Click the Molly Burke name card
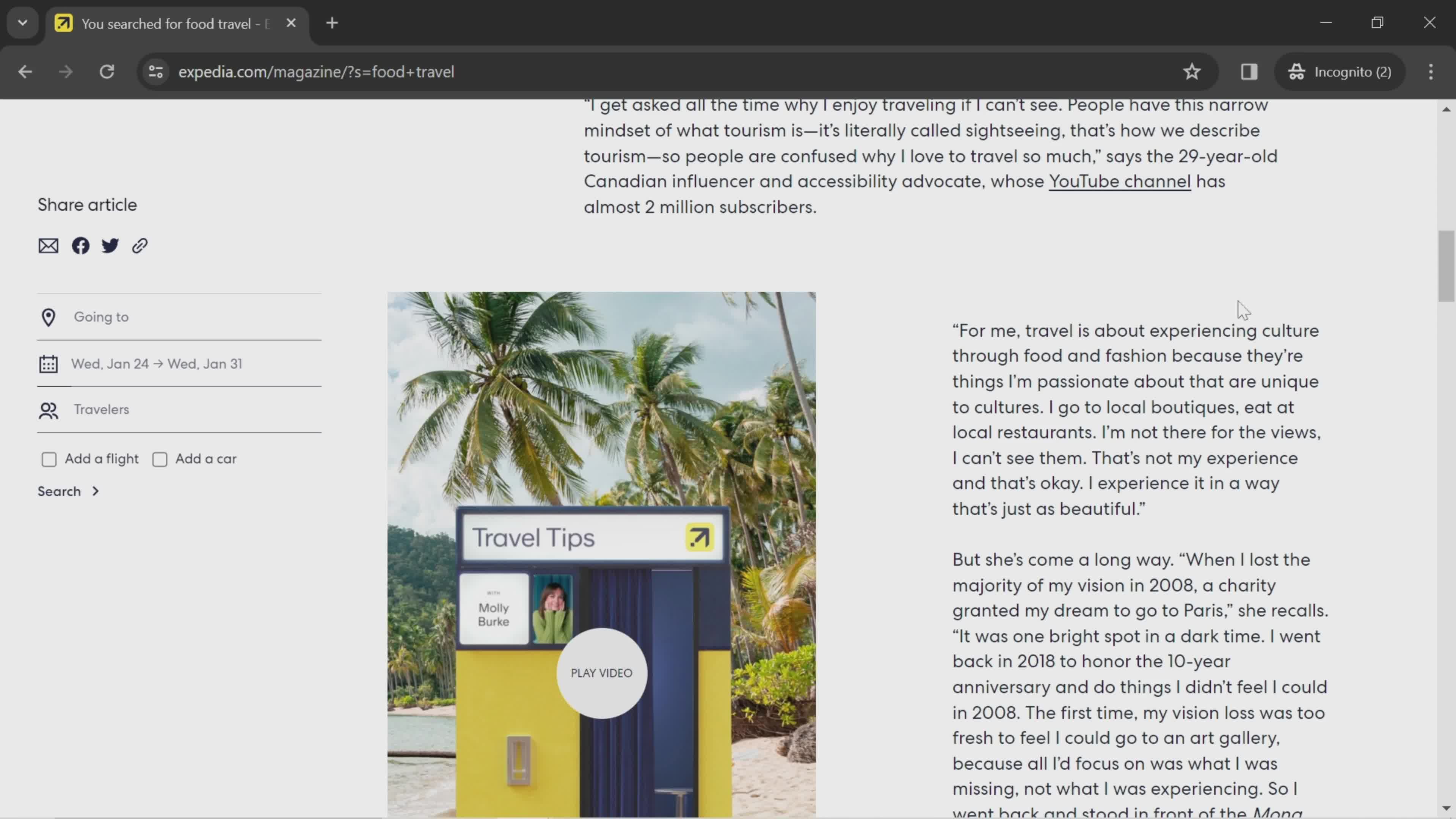 494,609
